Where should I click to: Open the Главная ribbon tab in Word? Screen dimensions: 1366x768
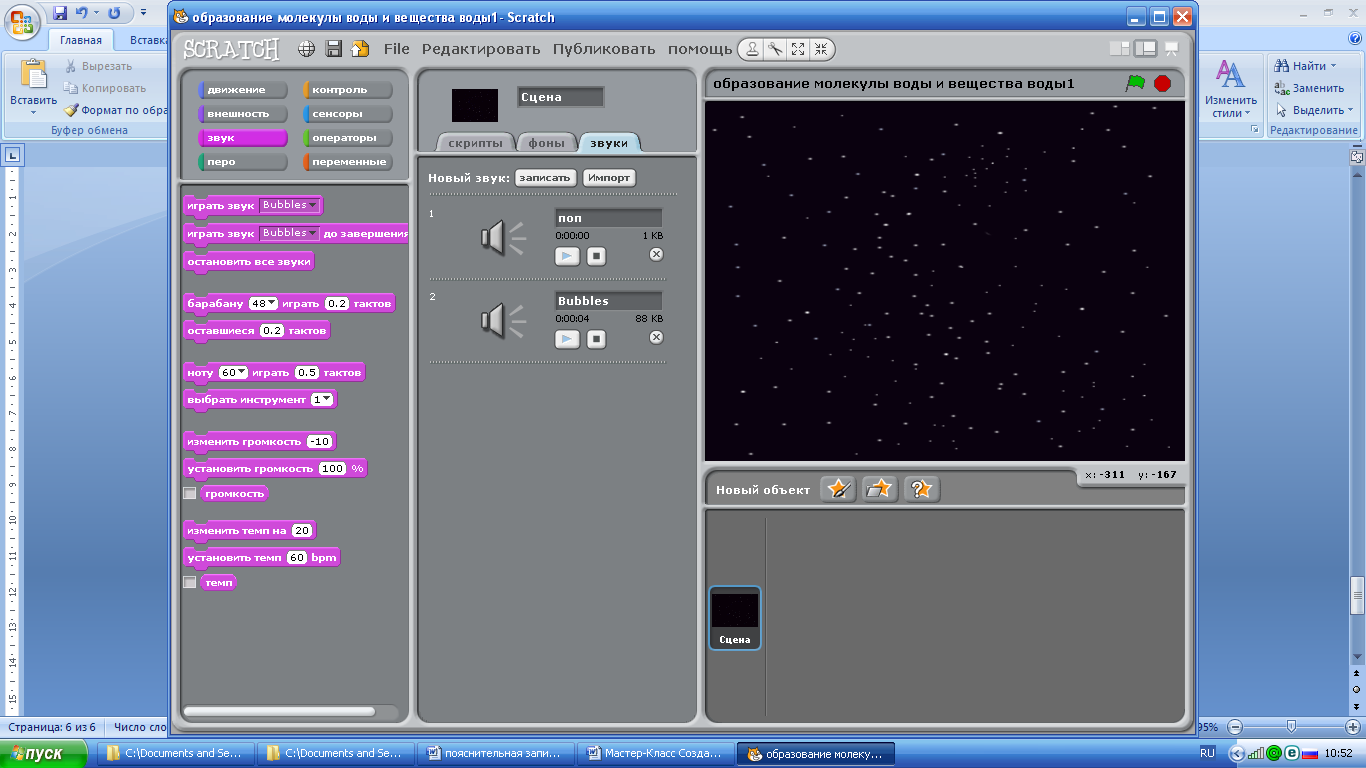click(80, 41)
